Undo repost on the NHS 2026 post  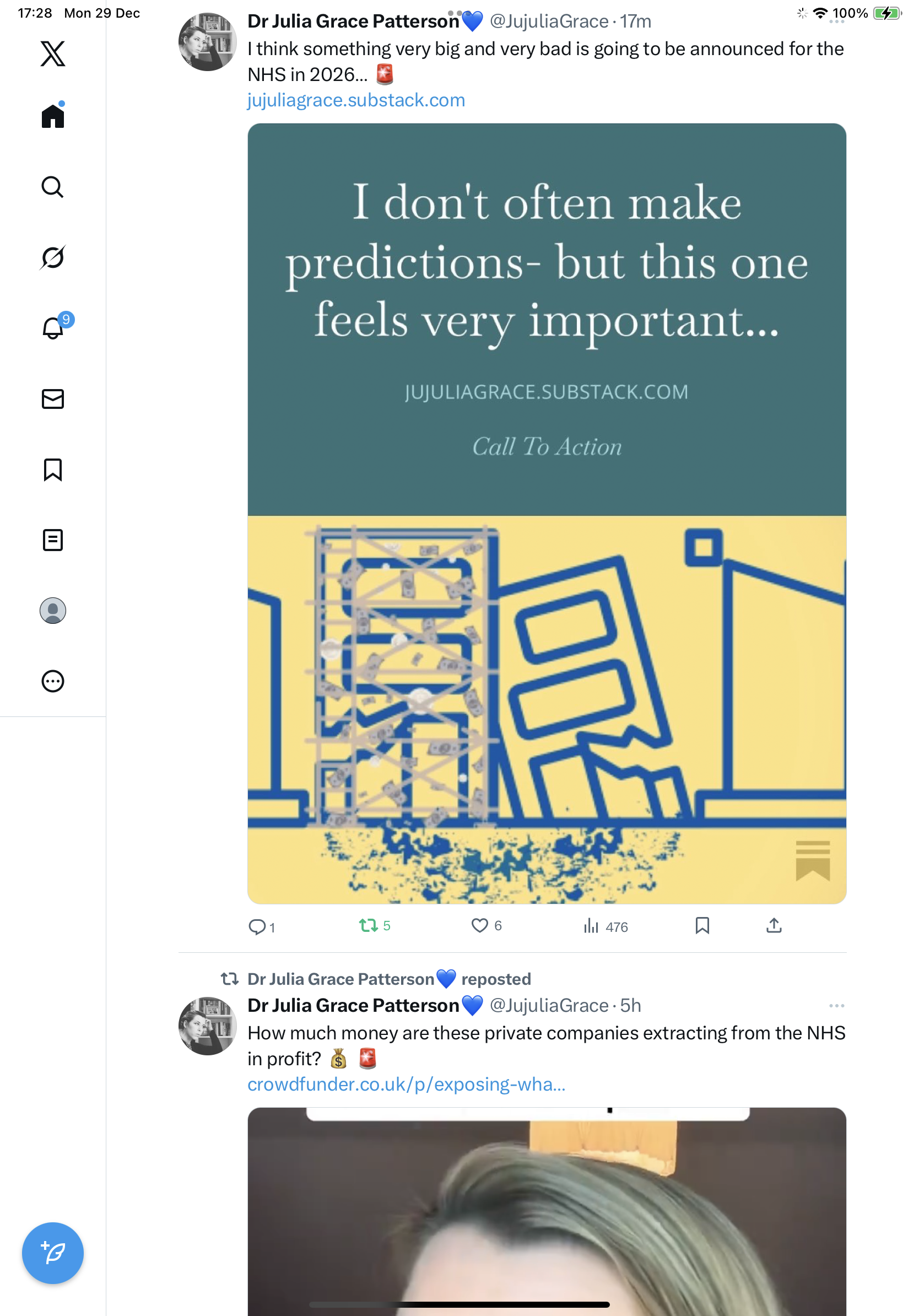point(369,925)
